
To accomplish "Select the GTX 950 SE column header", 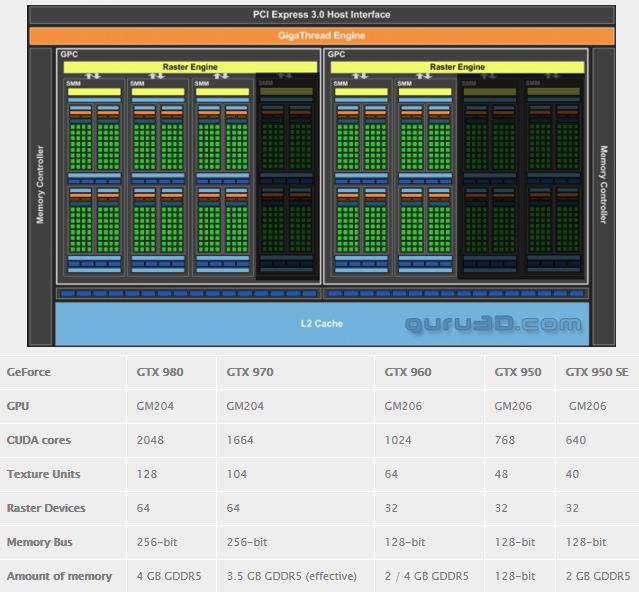I will coord(597,372).
